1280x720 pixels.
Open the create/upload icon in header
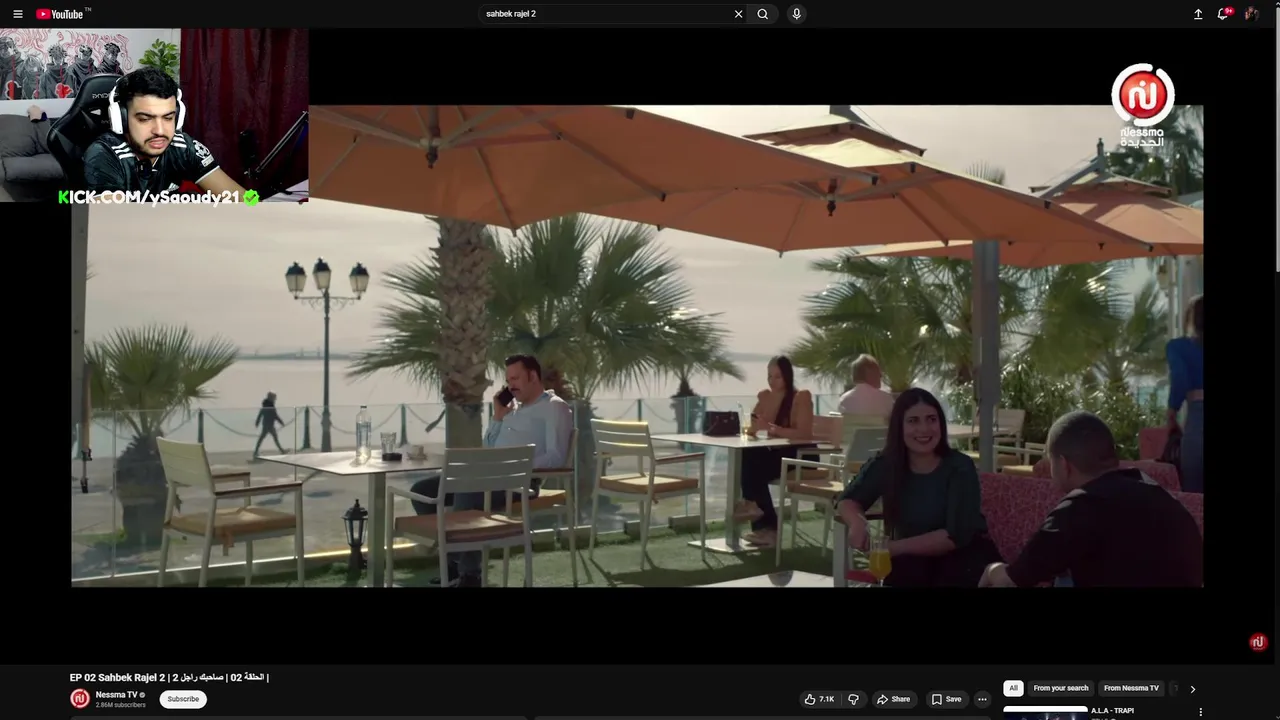(x=1198, y=14)
